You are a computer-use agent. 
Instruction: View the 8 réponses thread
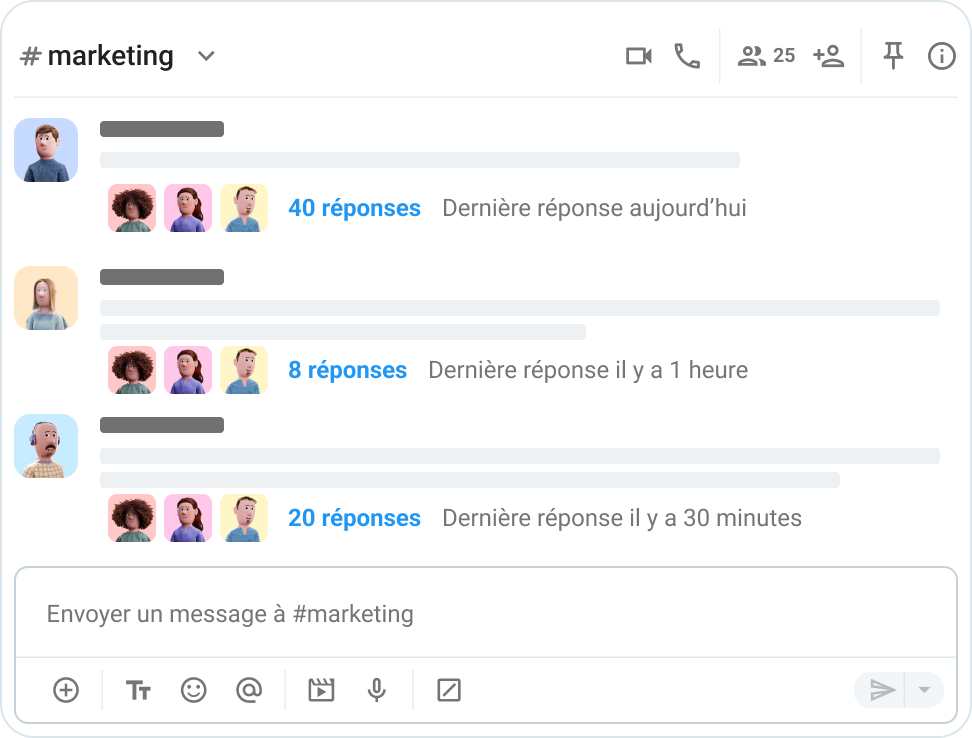347,370
